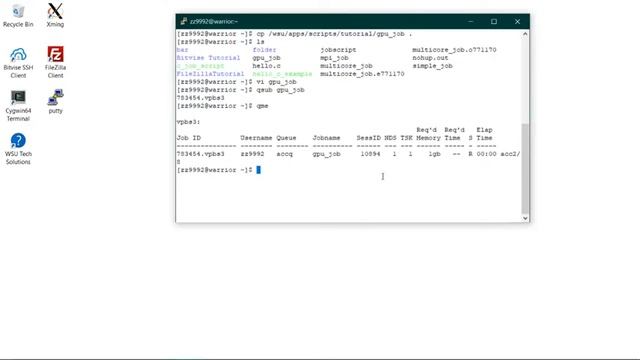This screenshot has height=360, width=640.
Task: Maximize the zz9992@warrior terminal window
Action: coord(494,21)
